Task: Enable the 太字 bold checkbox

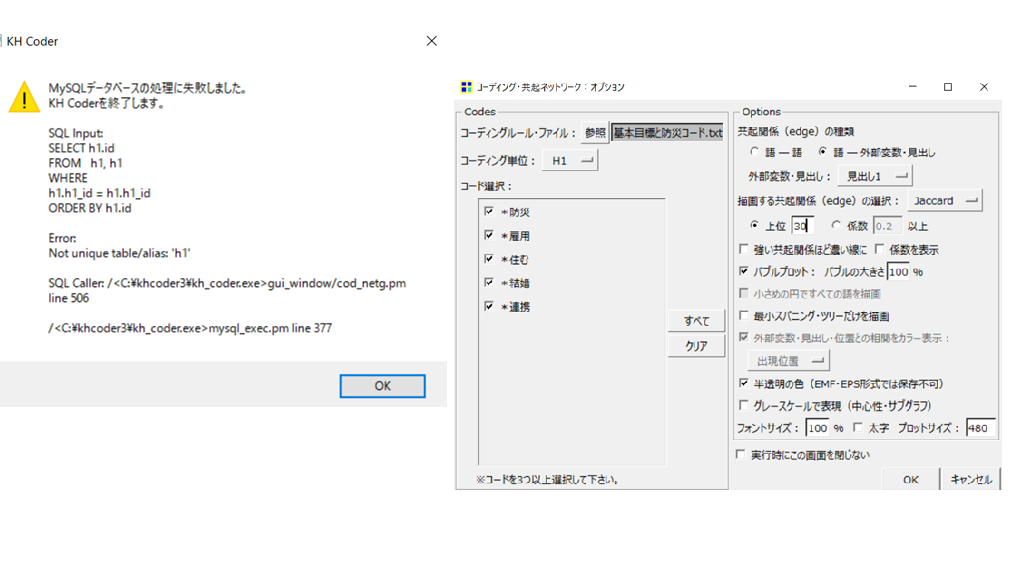Action: [857, 427]
